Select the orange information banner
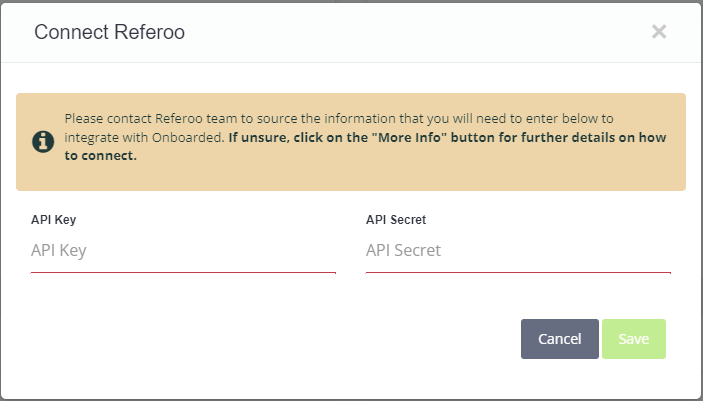This screenshot has width=703, height=401. coord(351,142)
